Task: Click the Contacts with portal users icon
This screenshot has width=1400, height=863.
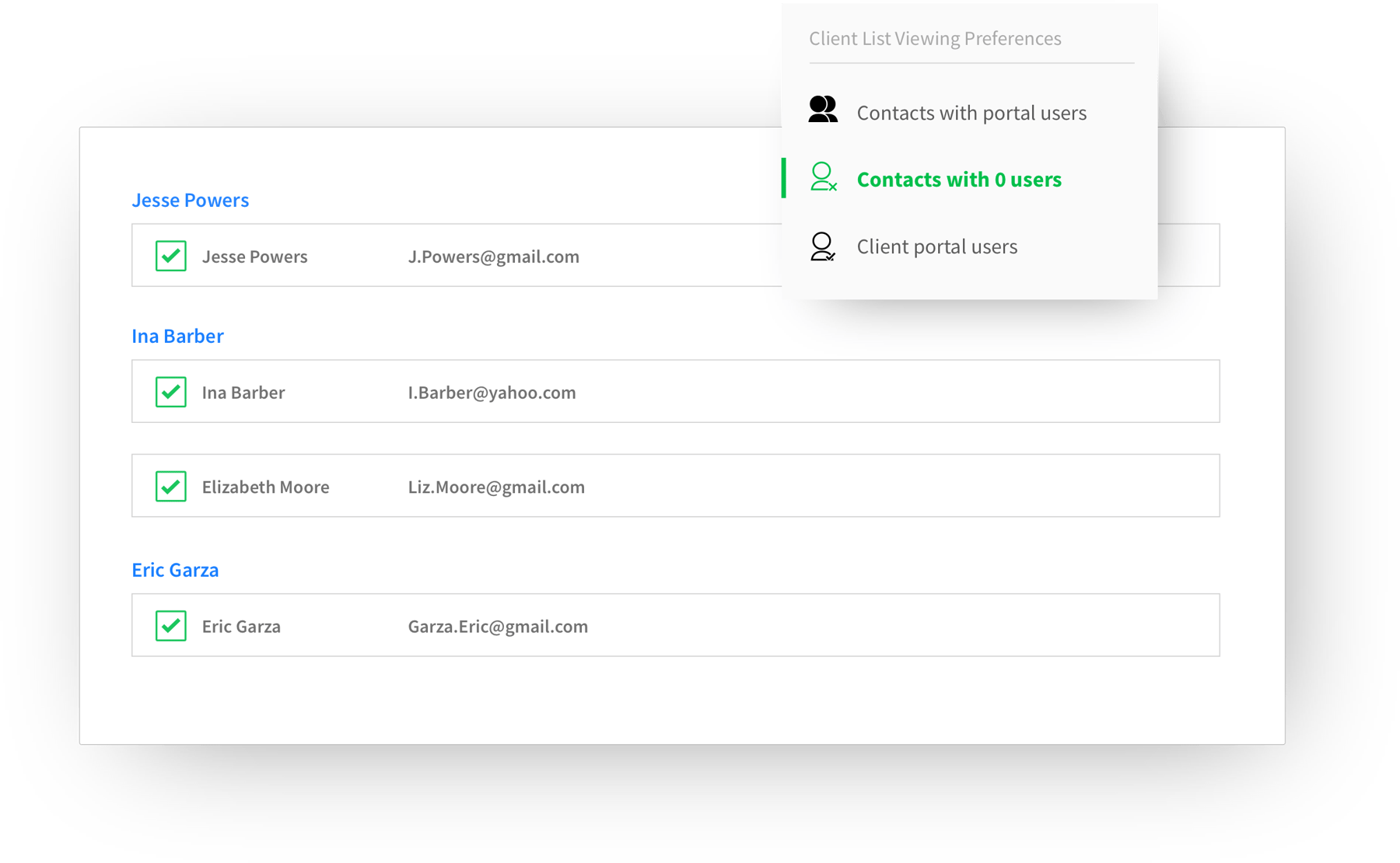Action: coord(823,110)
